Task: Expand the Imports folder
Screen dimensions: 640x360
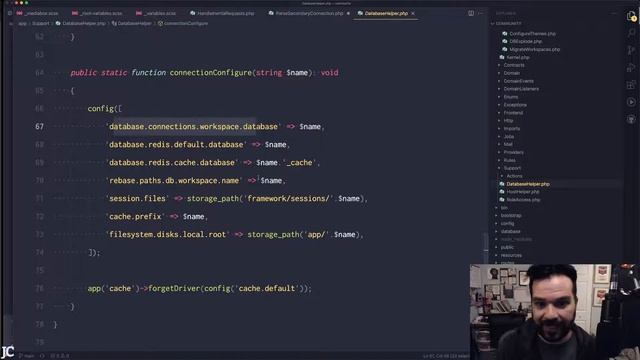Action: tap(511, 129)
